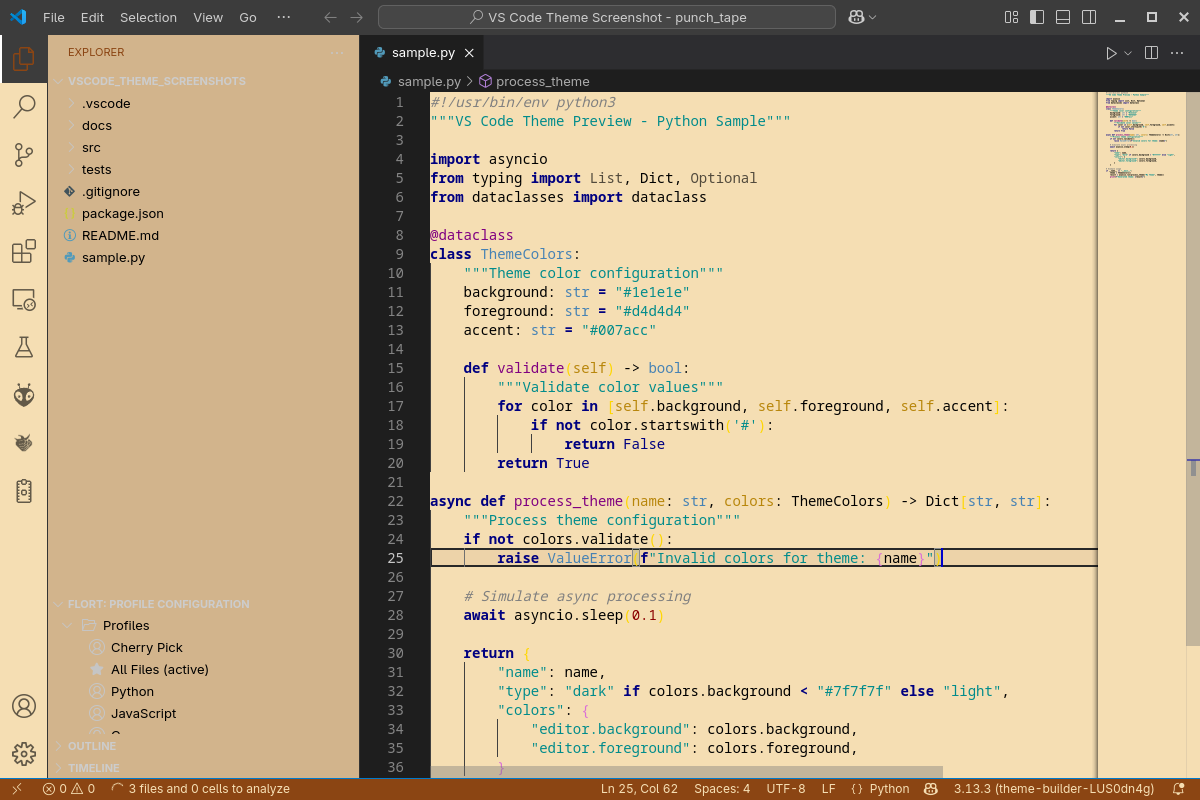Open the Remote Explorer view
The width and height of the screenshot is (1200, 800).
click(24, 299)
